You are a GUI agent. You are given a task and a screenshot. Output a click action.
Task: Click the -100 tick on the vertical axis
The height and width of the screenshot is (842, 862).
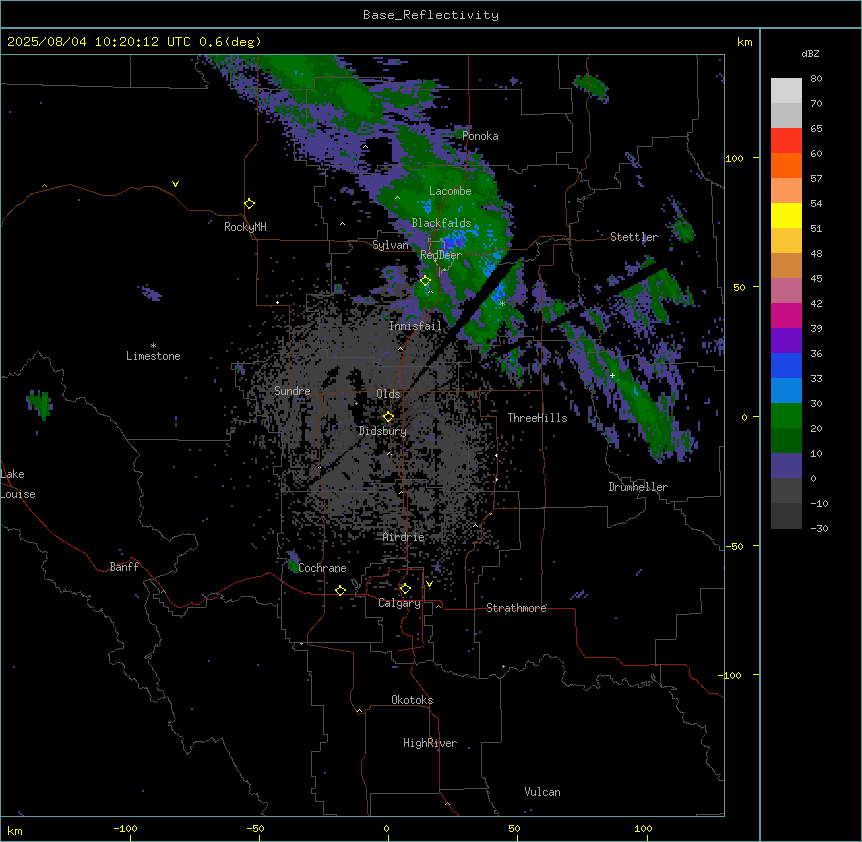click(x=731, y=675)
